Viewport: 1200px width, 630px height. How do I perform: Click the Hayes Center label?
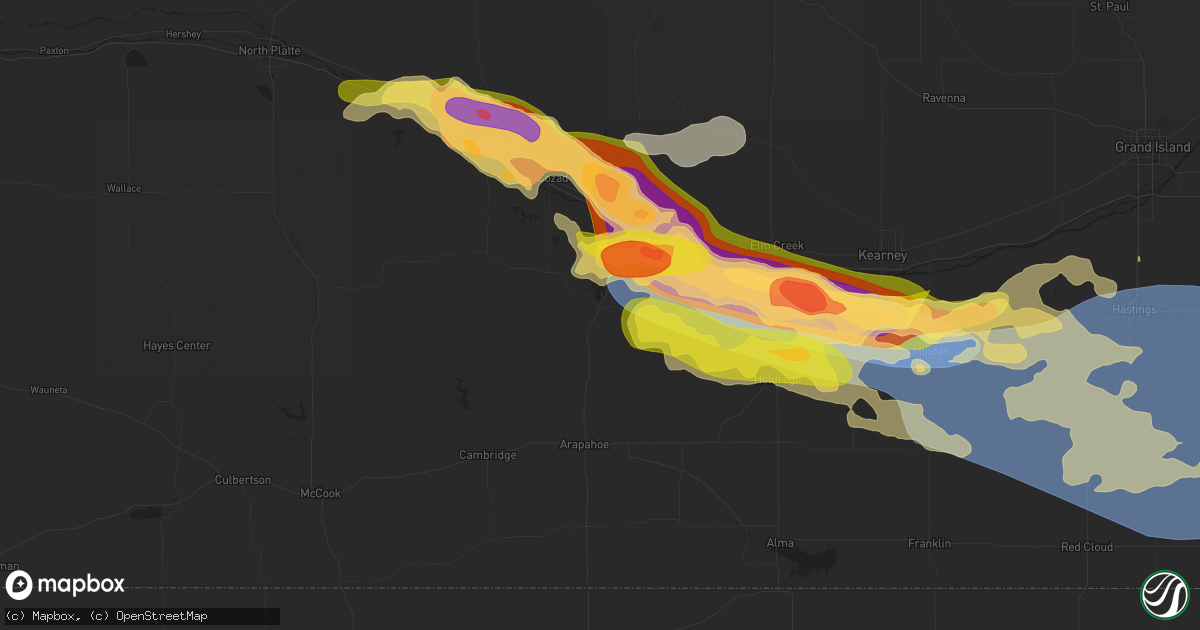177,346
